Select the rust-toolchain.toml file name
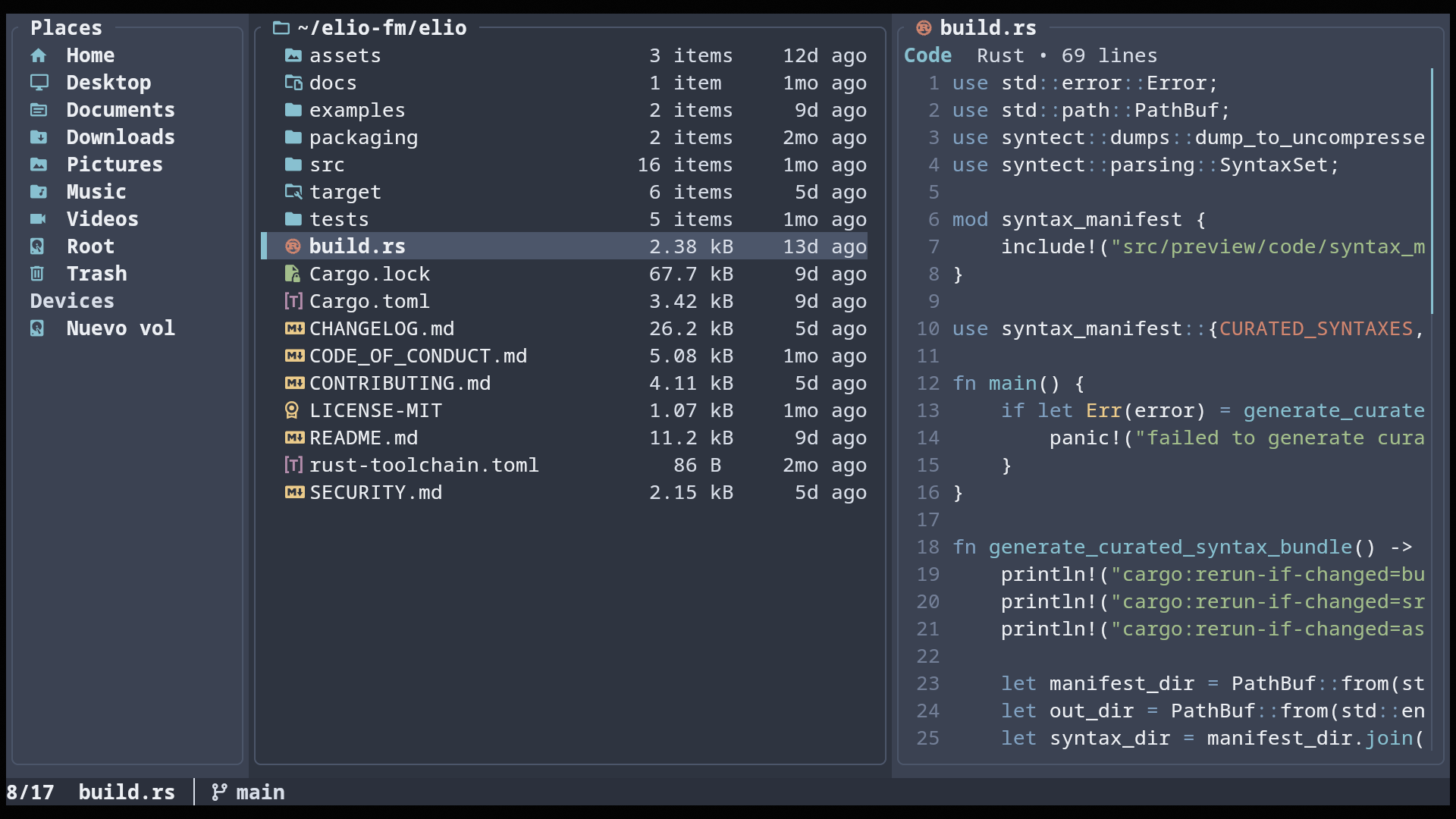 coord(424,465)
